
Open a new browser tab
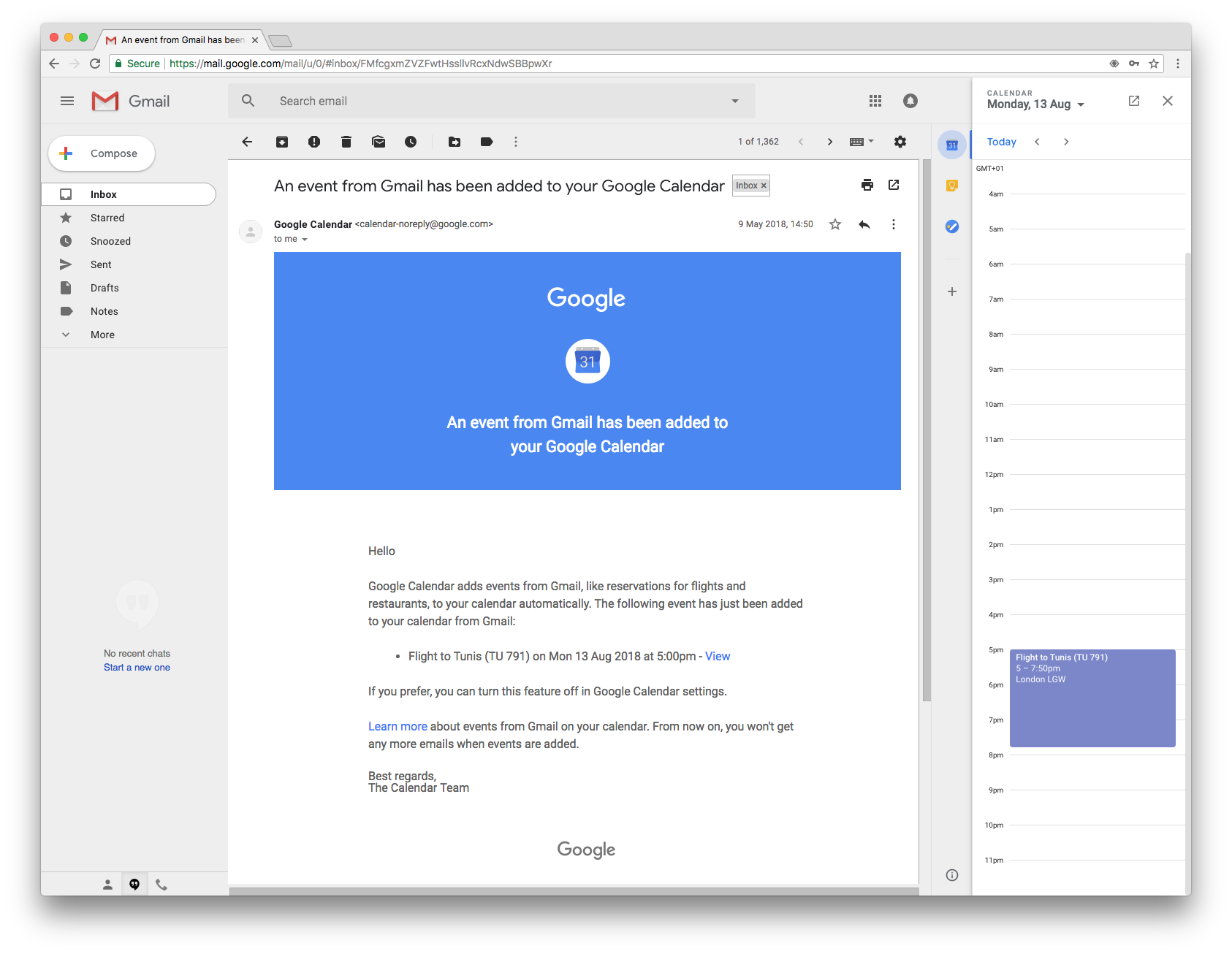pos(280,40)
